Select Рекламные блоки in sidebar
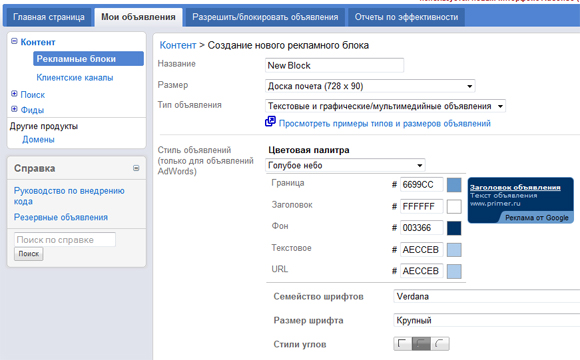Image resolution: width=580 pixels, height=360 pixels. click(88, 59)
